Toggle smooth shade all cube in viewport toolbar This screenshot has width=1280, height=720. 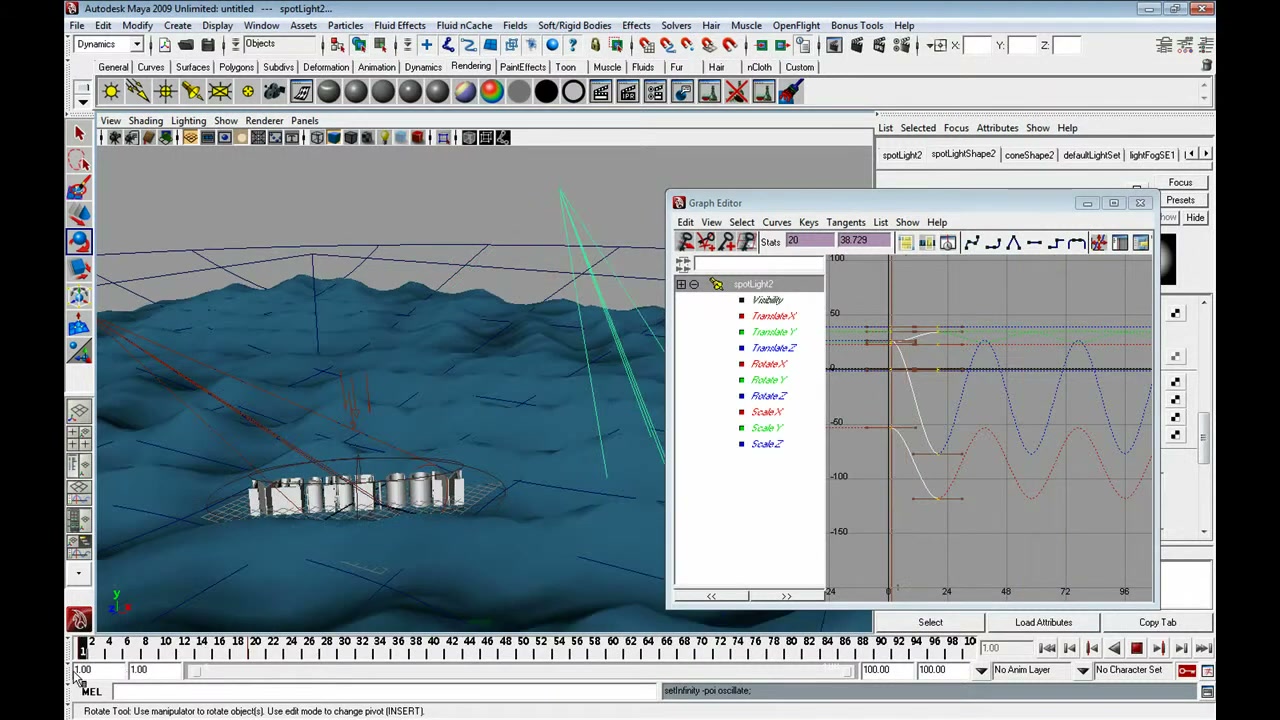point(334,137)
